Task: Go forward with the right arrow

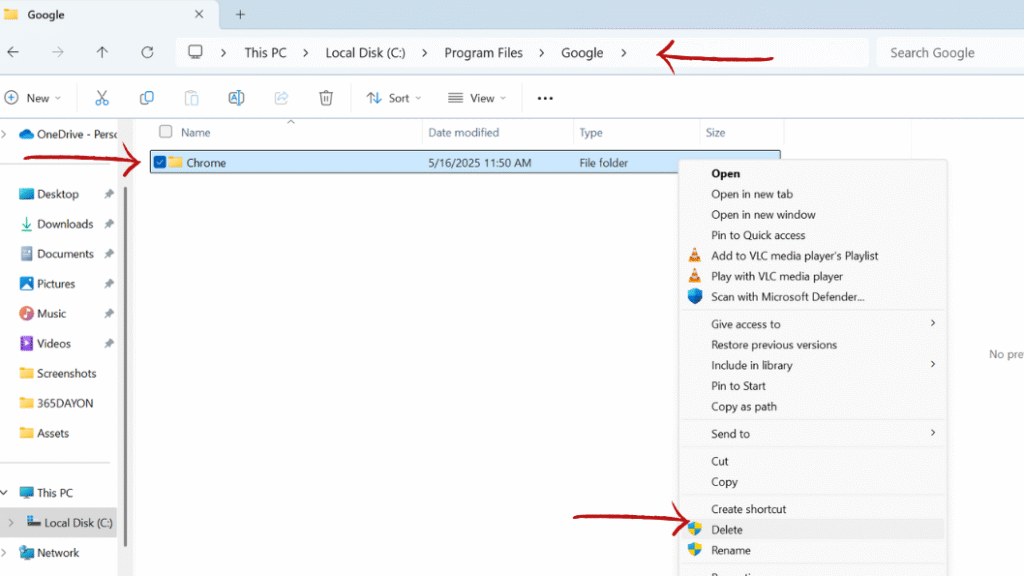Action: pos(57,52)
